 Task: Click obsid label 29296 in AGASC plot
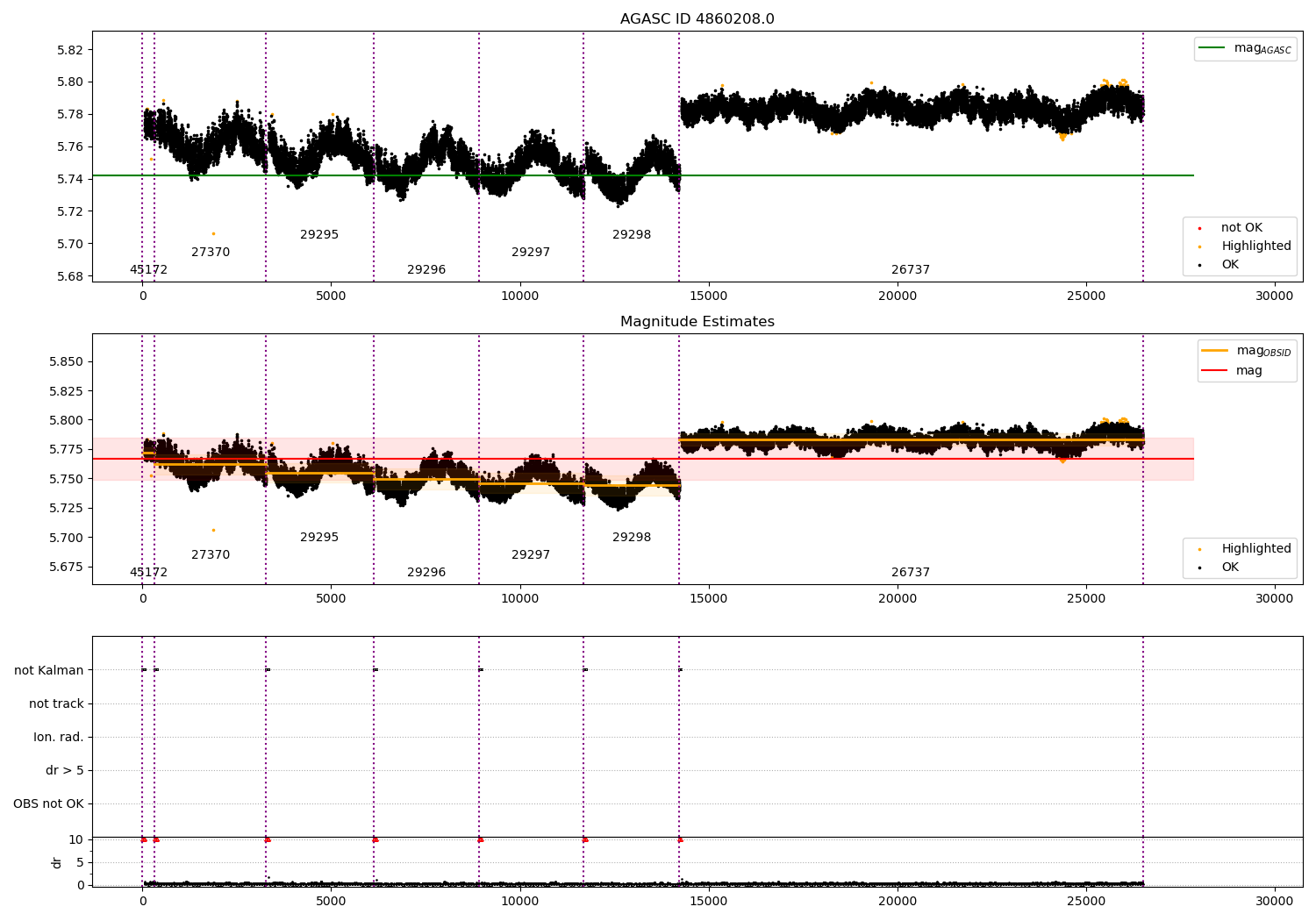click(x=426, y=270)
